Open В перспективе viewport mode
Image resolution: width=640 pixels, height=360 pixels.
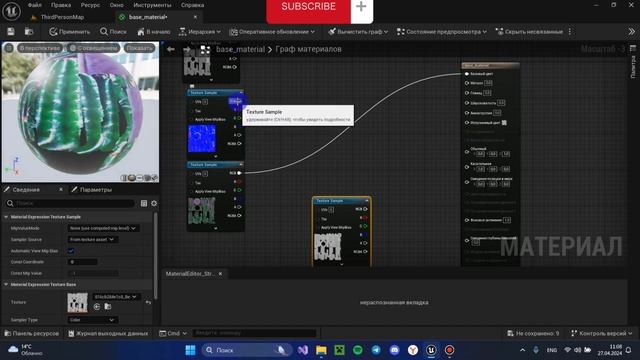[40, 48]
